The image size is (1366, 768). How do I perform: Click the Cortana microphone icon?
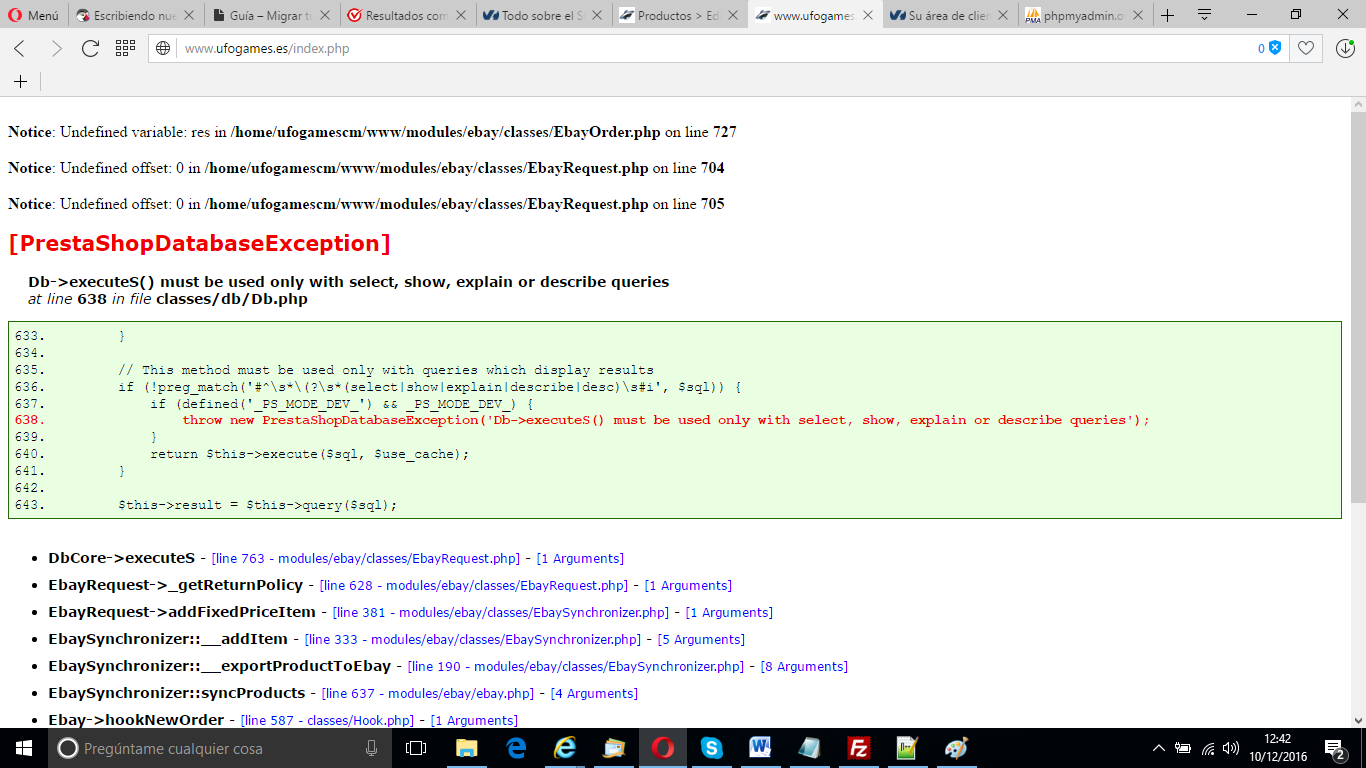point(371,748)
